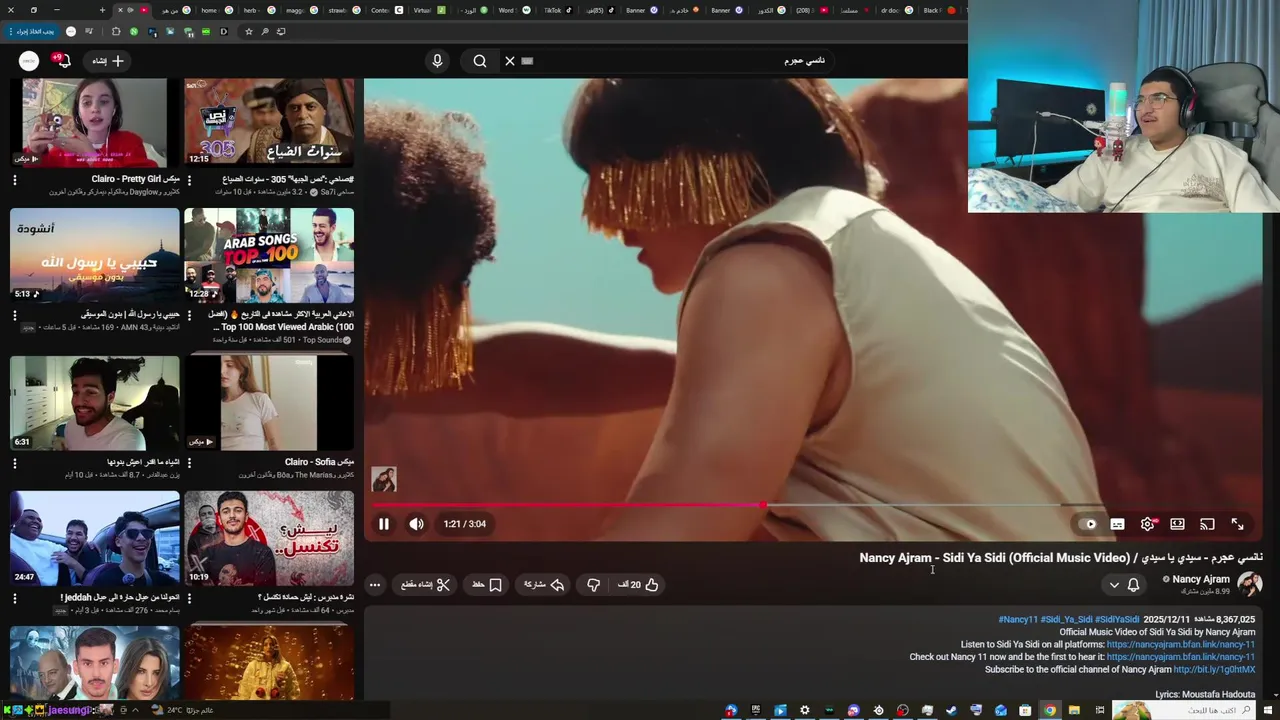
Task: Like the video showing 20 ألف
Action: click(638, 585)
